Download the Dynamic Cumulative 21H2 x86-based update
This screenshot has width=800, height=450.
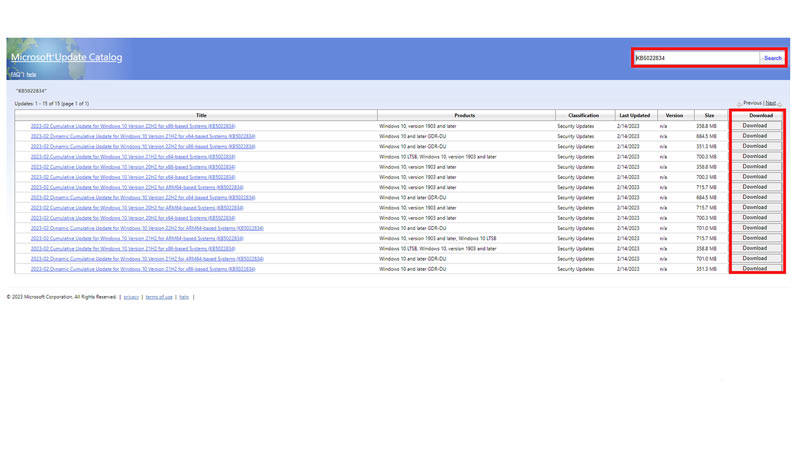(755, 268)
